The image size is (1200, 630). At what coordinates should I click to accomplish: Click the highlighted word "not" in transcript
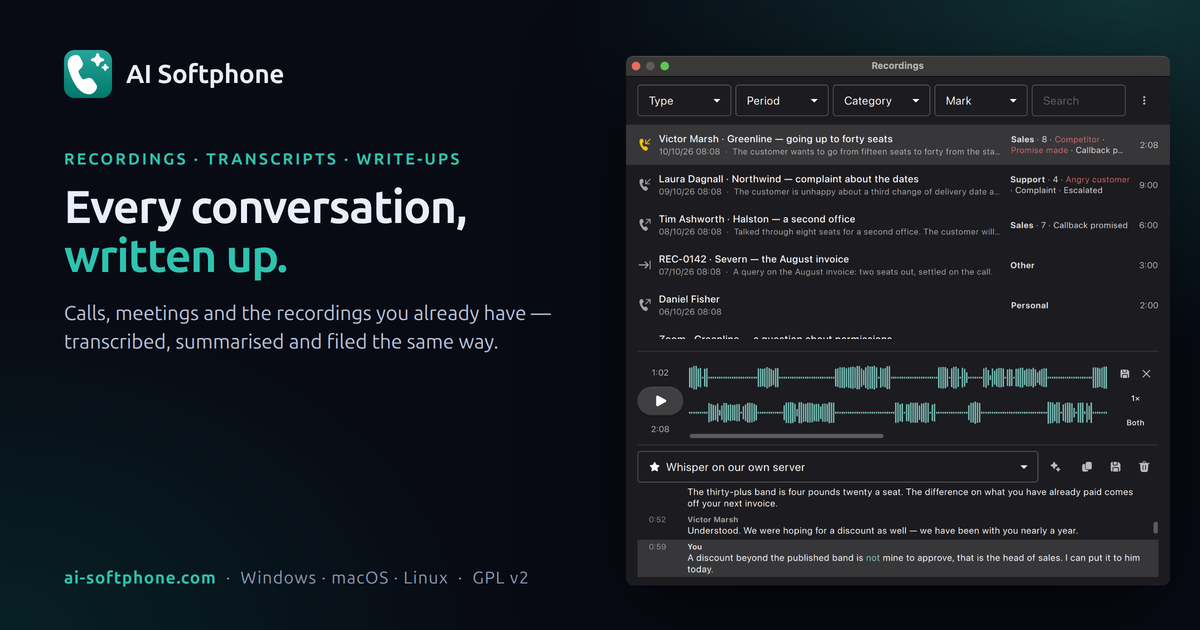pos(873,558)
